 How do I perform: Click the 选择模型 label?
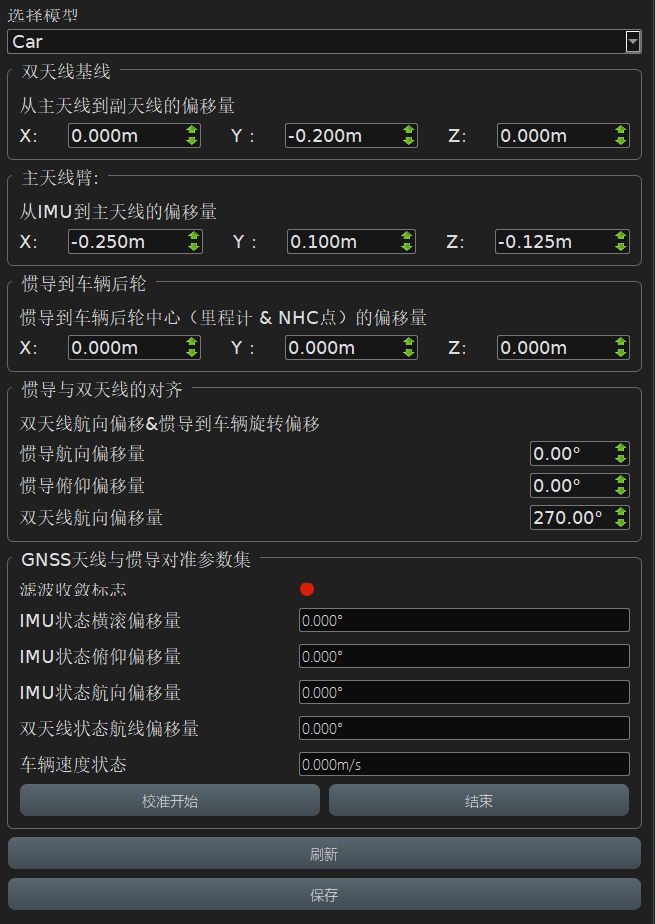click(42, 15)
